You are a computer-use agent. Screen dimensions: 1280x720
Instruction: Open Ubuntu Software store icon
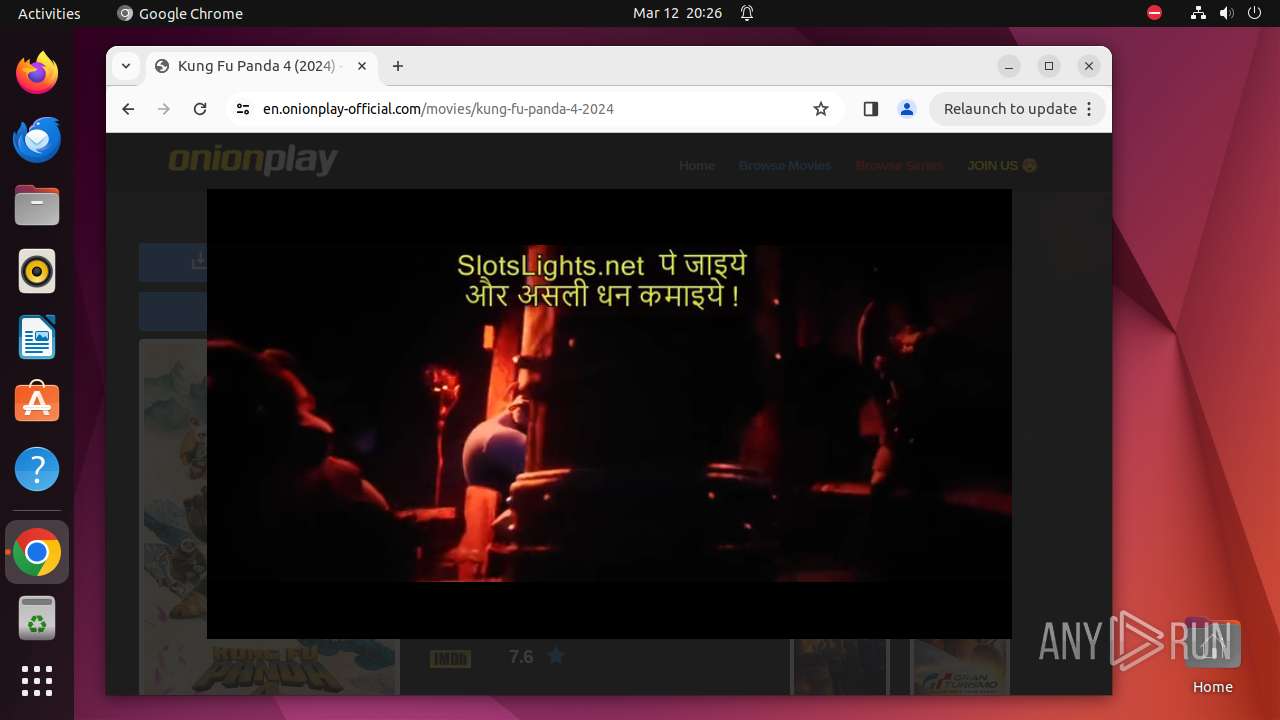tap(37, 403)
